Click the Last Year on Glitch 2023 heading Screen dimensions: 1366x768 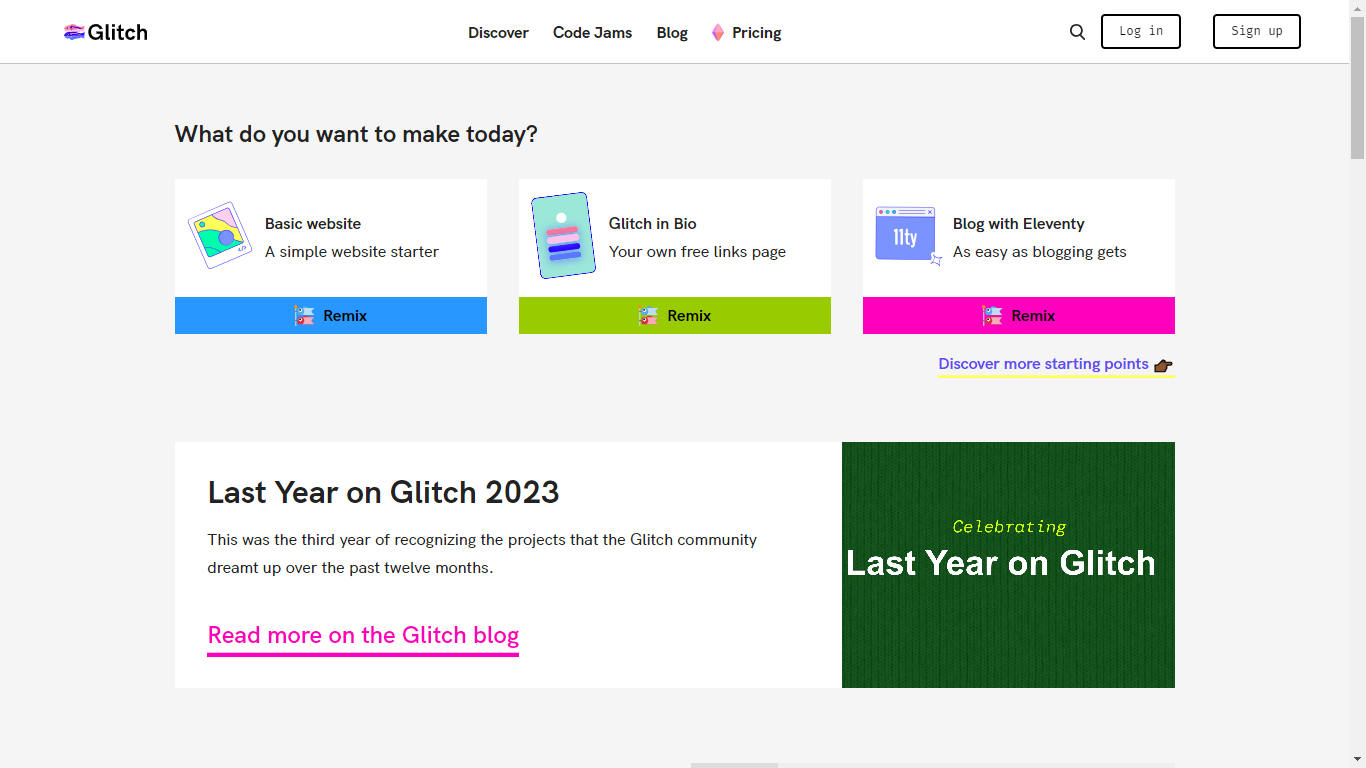point(384,492)
